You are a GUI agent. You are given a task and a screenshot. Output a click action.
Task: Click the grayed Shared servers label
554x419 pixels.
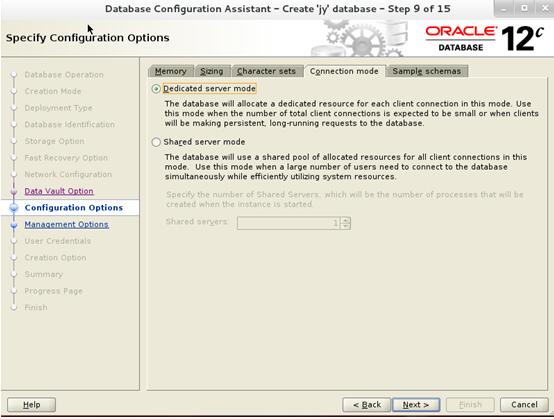coord(196,222)
